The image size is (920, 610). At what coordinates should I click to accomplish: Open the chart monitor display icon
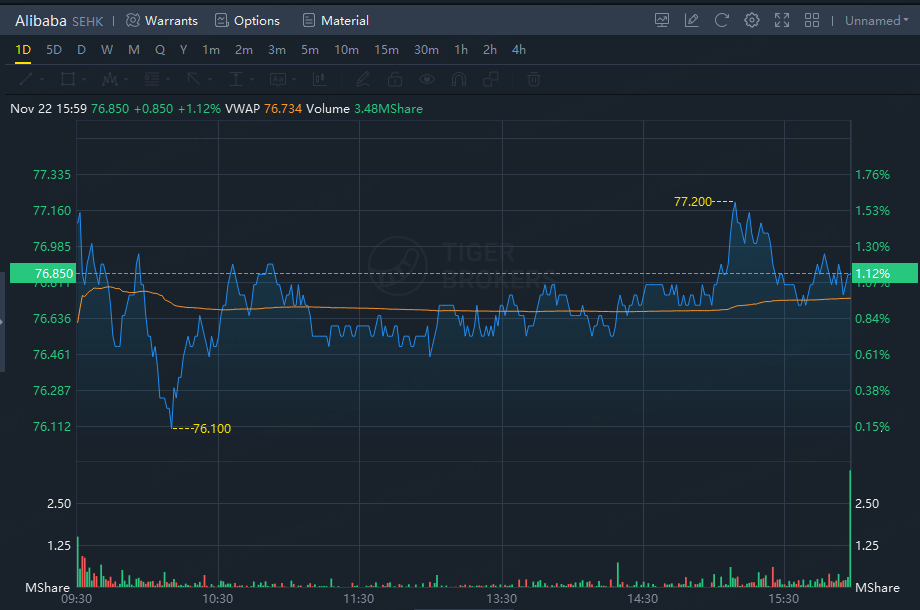662,21
